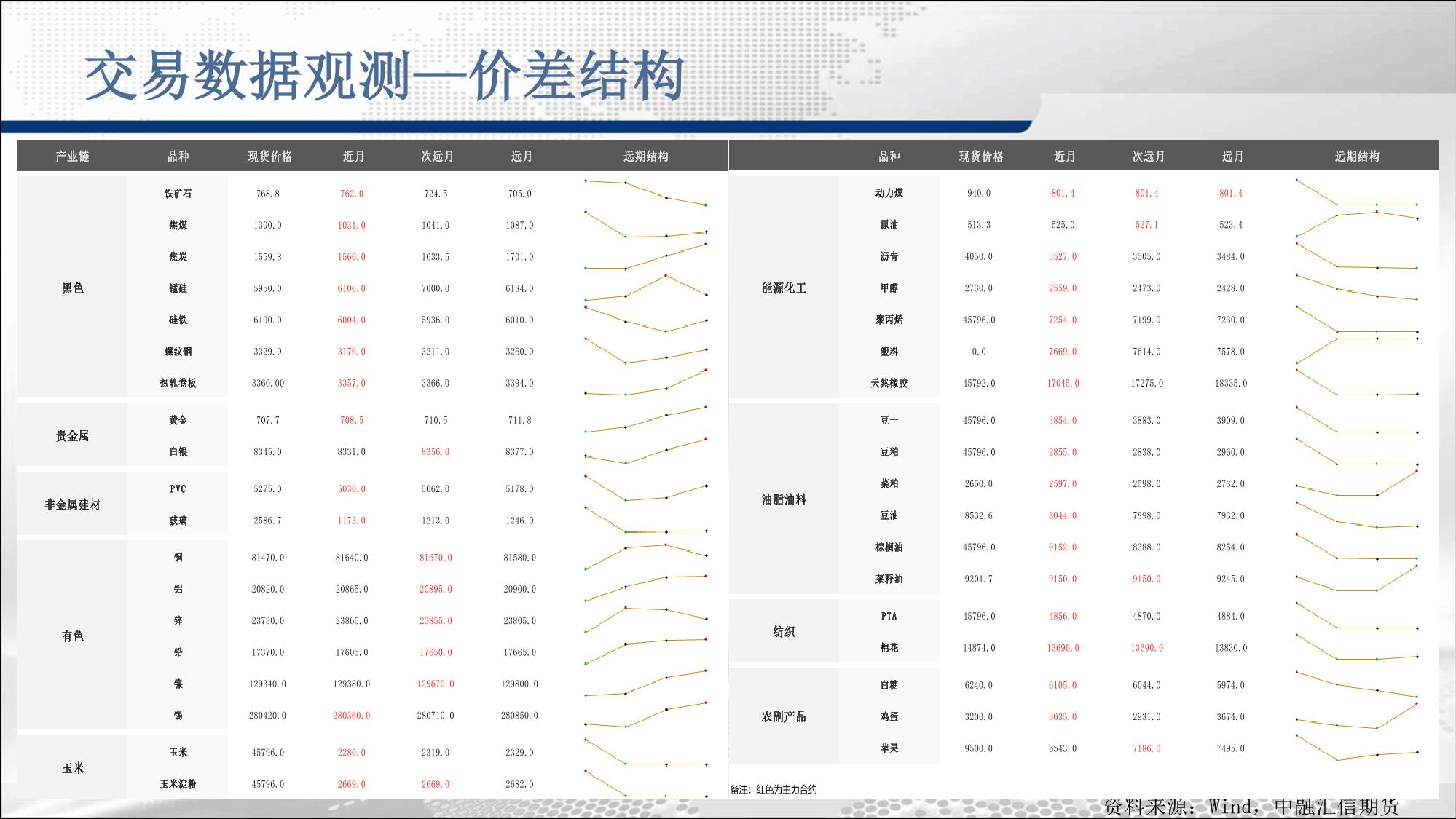This screenshot has height=819, width=1456.
Task: Click the 焦煤 term-structure sparkline
Action: pyautogui.click(x=645, y=225)
